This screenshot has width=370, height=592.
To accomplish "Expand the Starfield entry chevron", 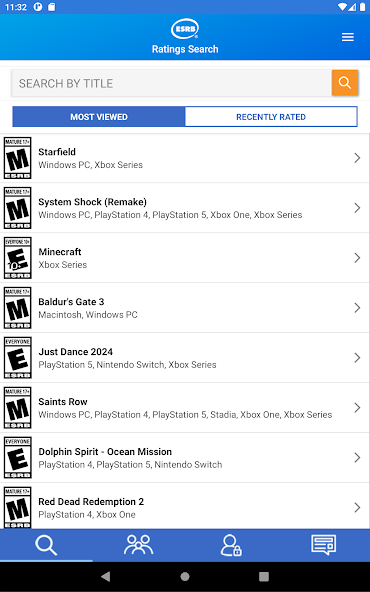I will pos(357,158).
